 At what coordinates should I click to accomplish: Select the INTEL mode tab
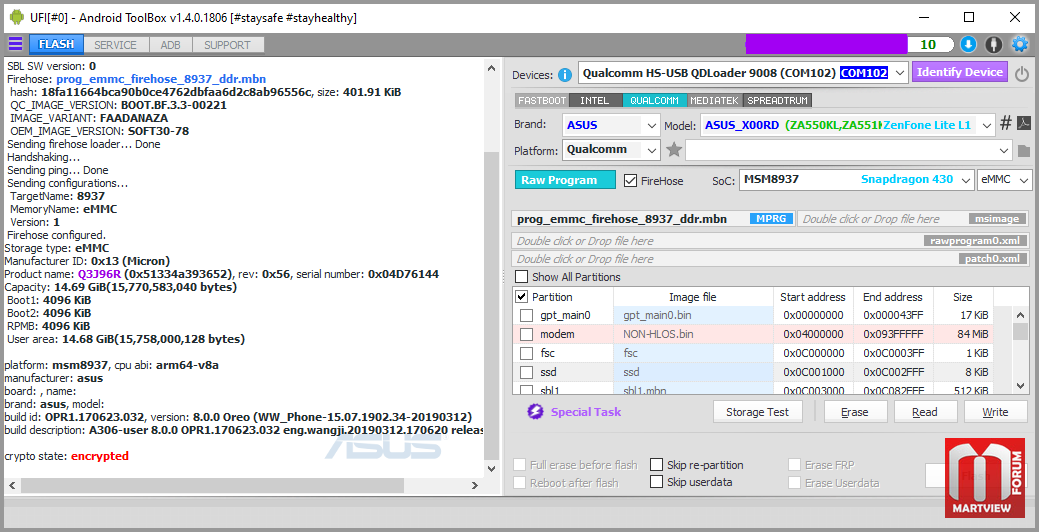click(594, 101)
